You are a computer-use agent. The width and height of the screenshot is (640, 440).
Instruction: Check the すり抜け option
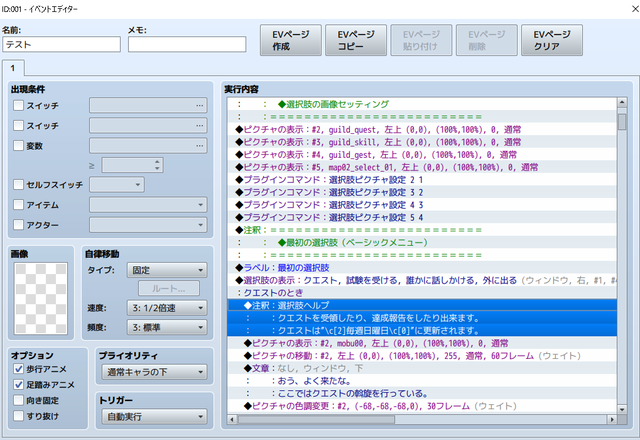[18, 416]
